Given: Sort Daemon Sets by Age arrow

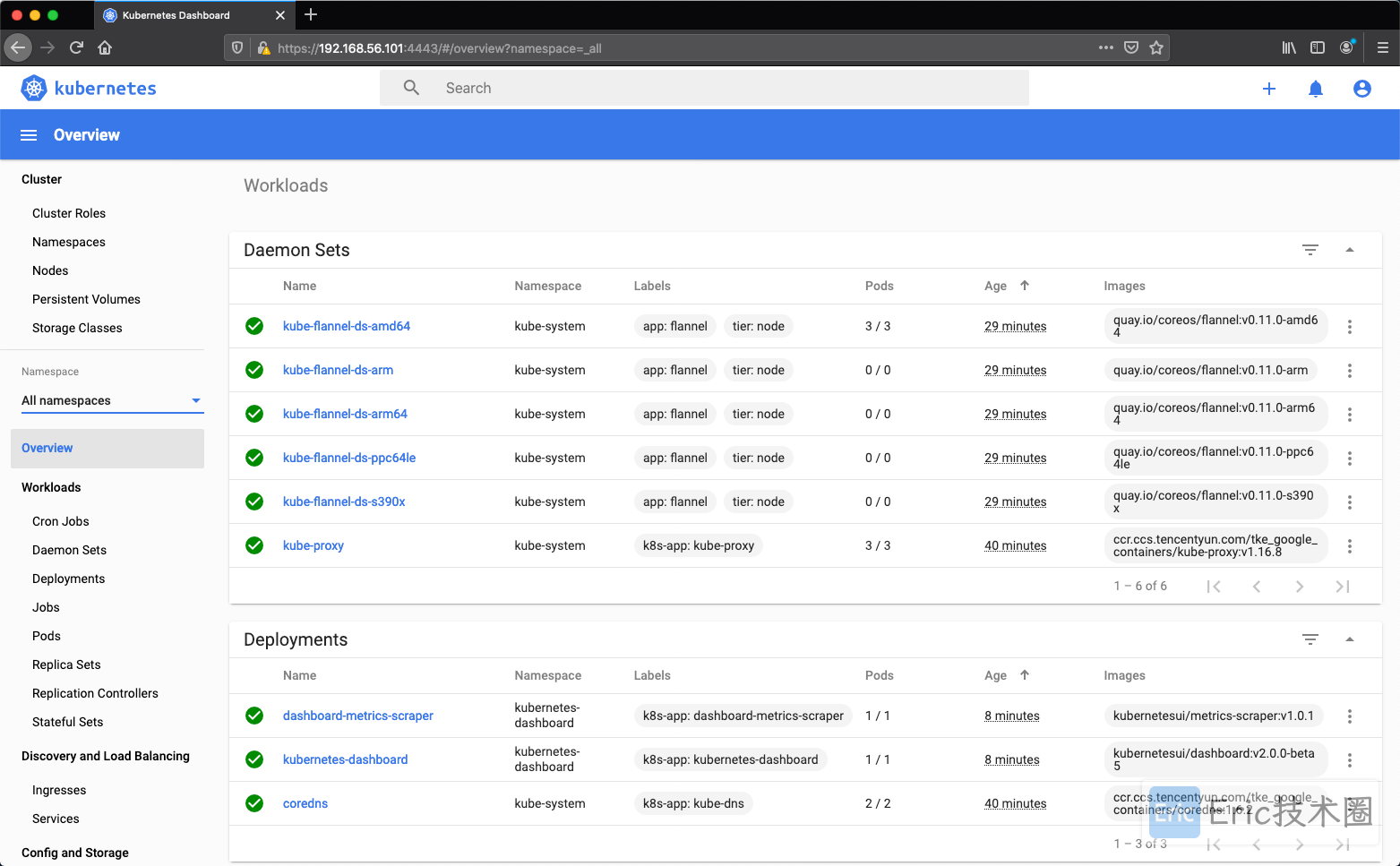Looking at the screenshot, I should [x=1025, y=286].
